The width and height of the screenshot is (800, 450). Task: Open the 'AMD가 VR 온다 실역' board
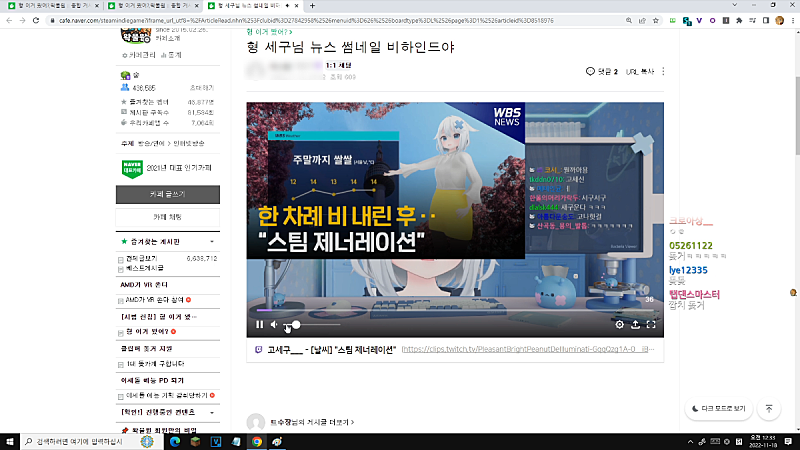(x=155, y=300)
